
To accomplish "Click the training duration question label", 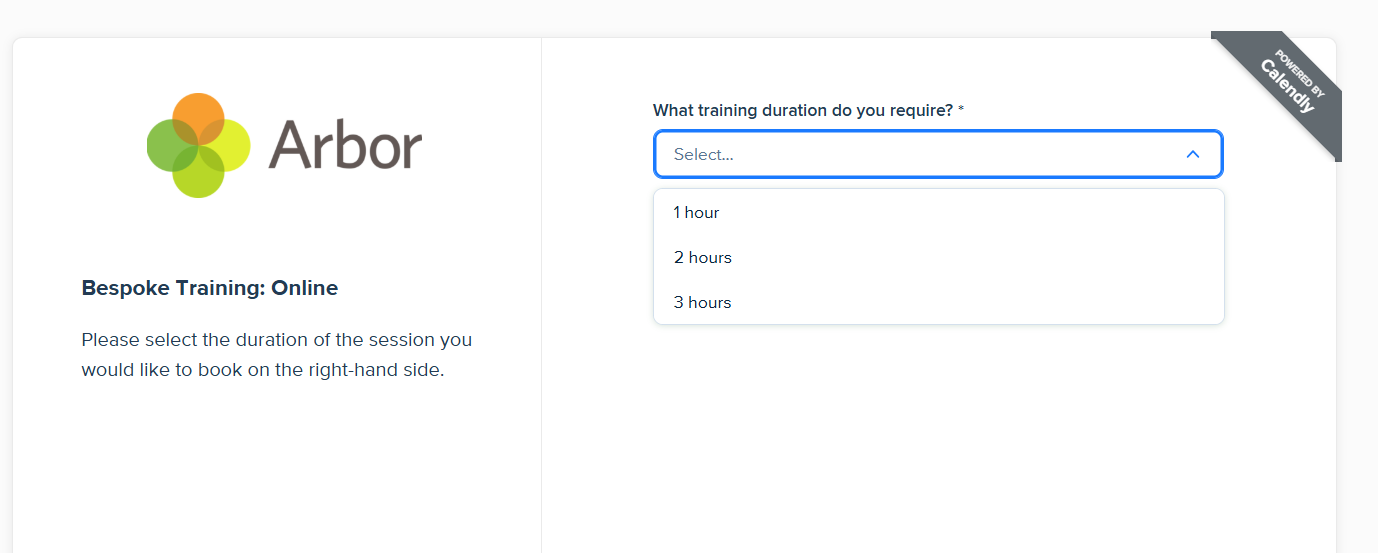I will coord(802,110).
